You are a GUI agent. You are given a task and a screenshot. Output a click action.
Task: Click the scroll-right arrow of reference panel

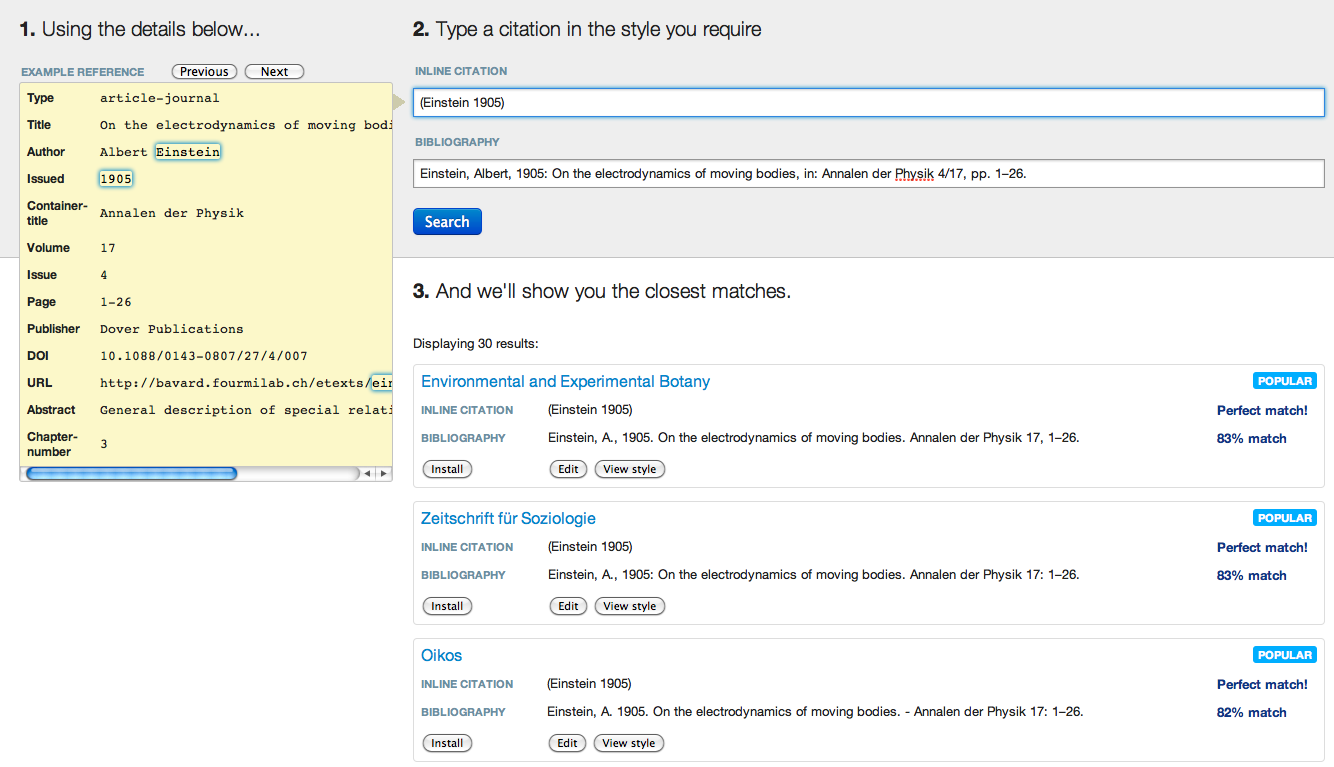(383, 473)
